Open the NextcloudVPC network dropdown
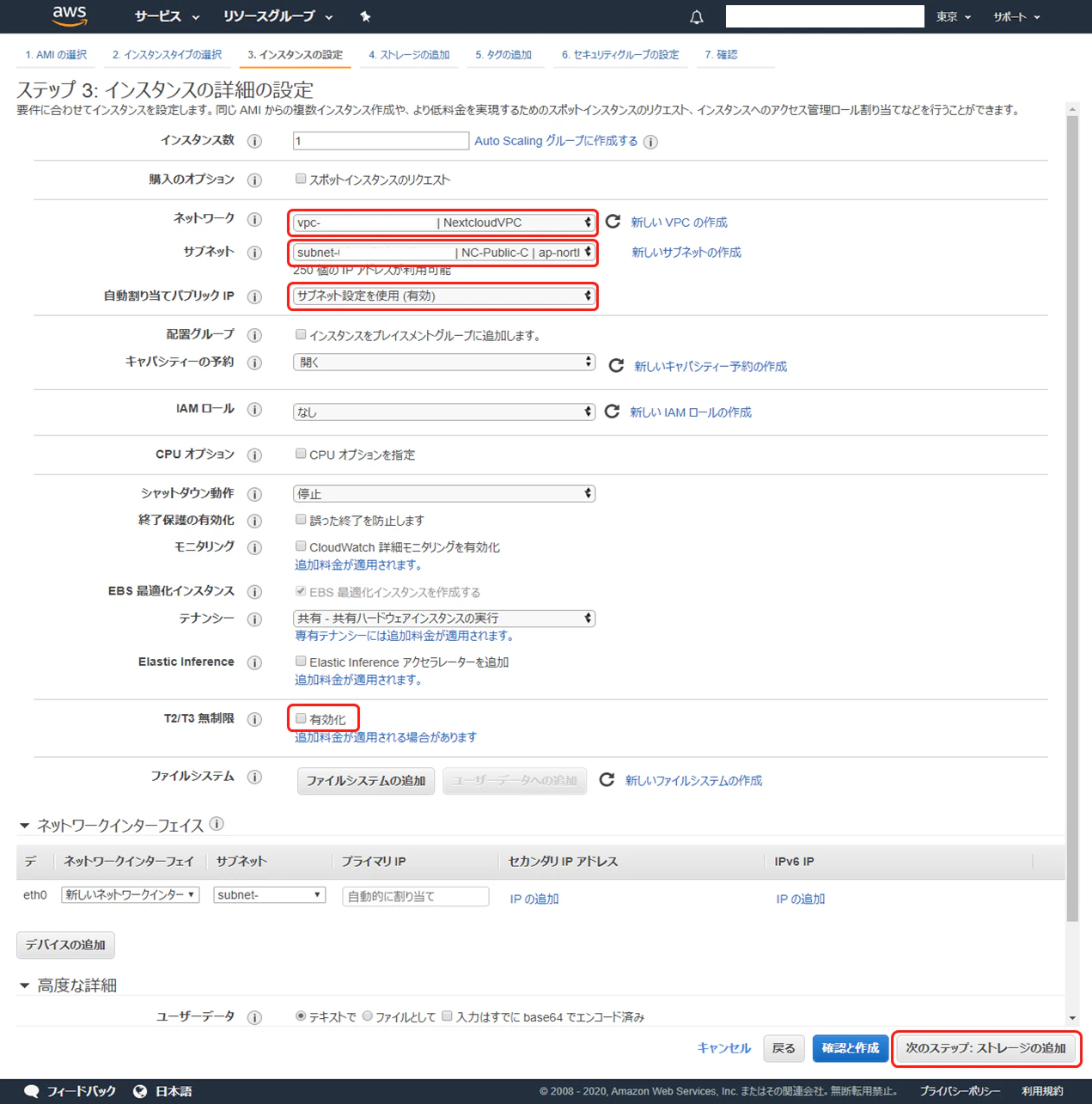This screenshot has width=1092, height=1104. (x=443, y=223)
